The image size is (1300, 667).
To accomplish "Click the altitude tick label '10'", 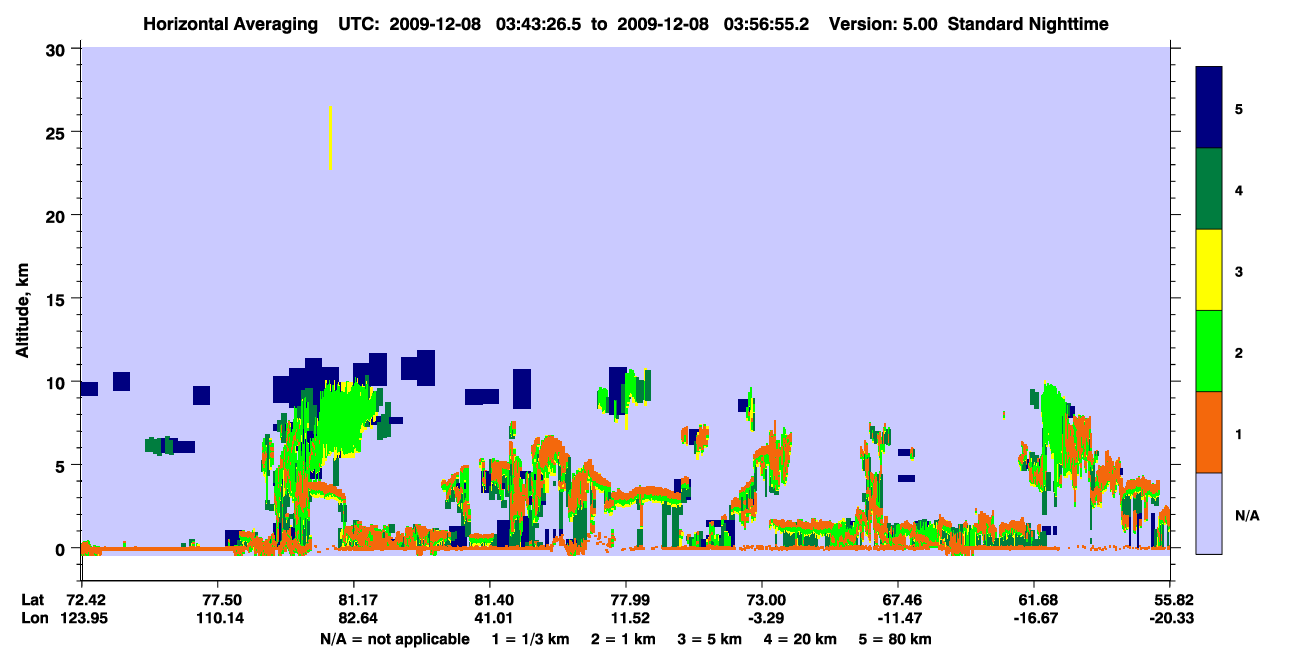I will pyautogui.click(x=58, y=382).
